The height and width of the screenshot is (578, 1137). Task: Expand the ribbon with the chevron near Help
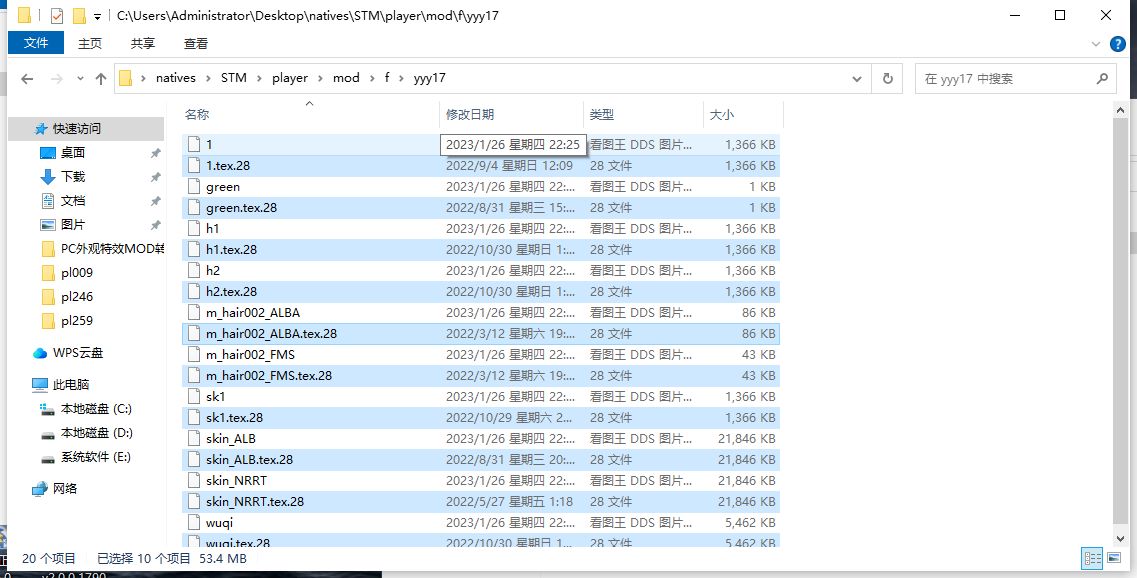point(1095,43)
